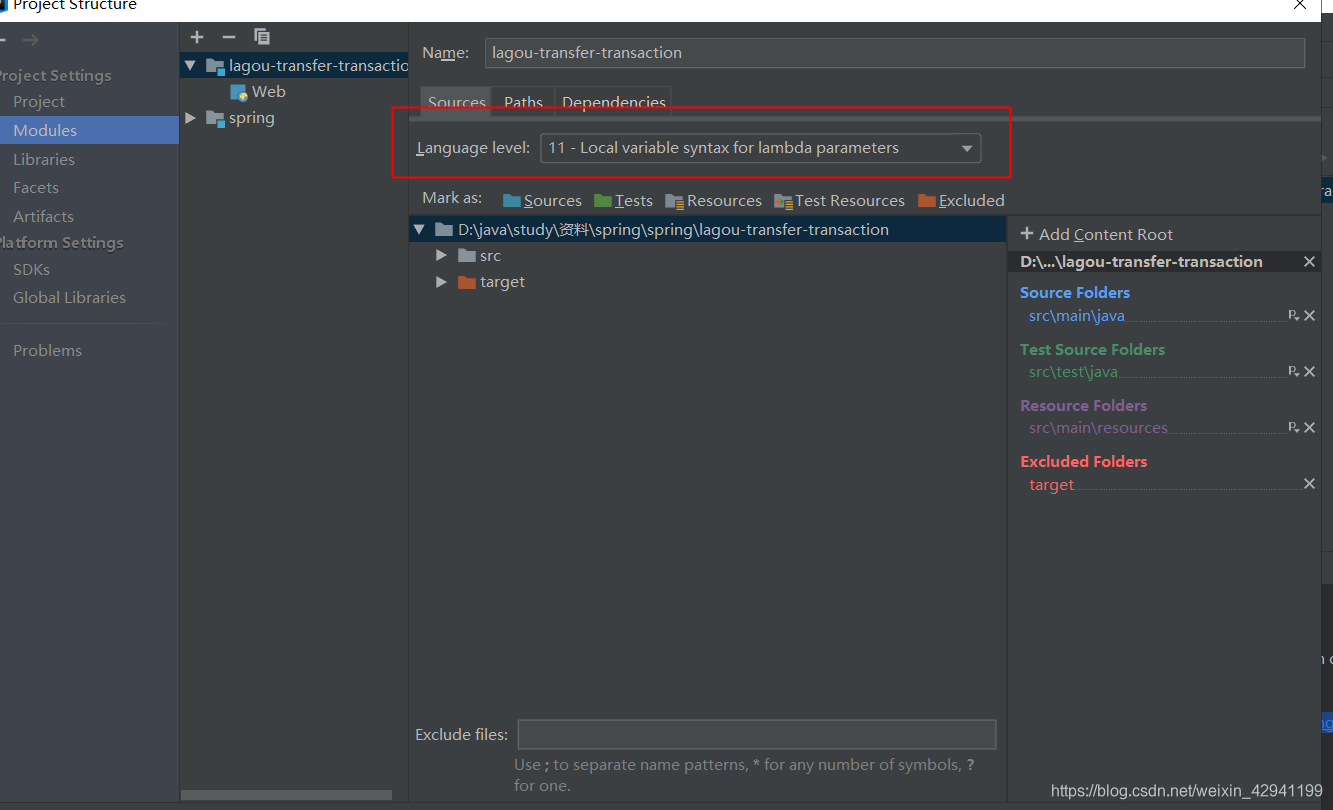This screenshot has width=1333, height=810.
Task: Close the Project Structure dialog
Action: [1300, 5]
